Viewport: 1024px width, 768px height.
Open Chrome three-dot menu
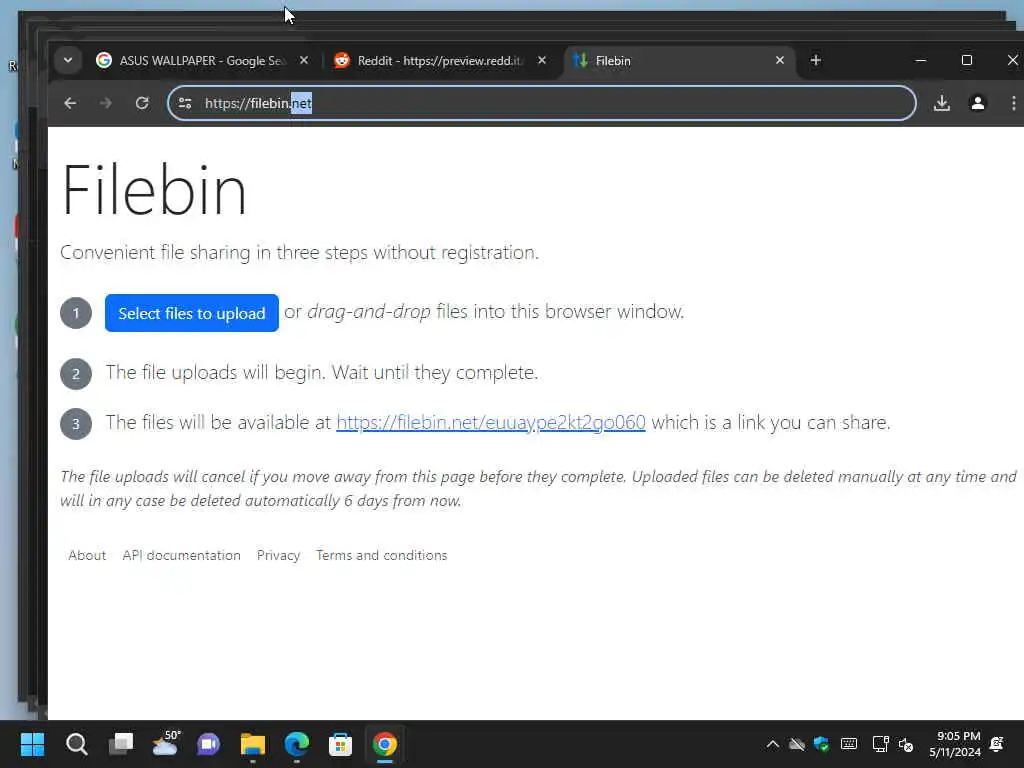point(1013,103)
